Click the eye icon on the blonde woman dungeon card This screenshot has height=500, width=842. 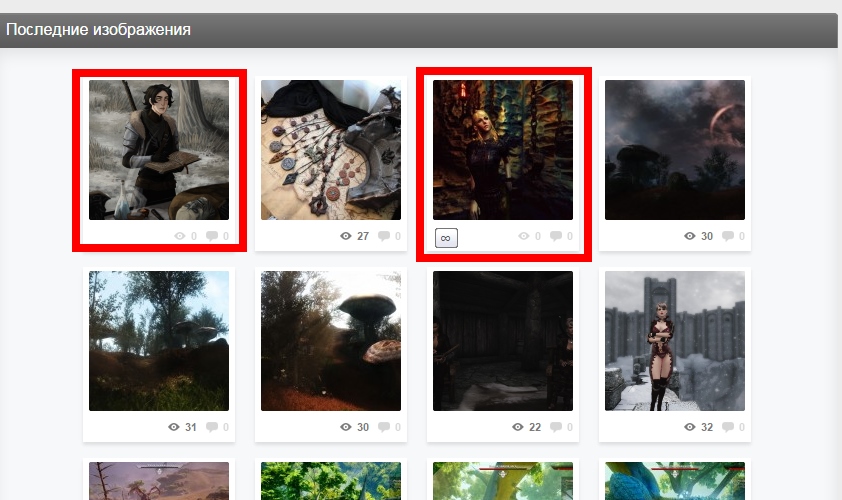coord(524,236)
